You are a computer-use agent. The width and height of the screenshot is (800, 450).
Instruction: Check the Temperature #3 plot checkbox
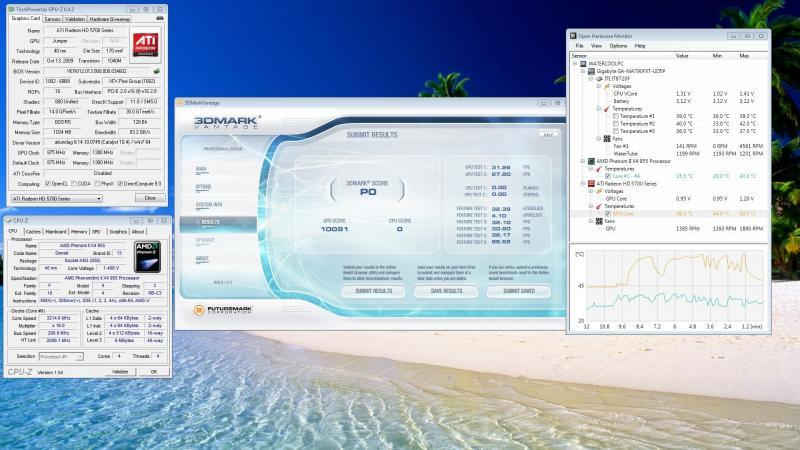616,131
